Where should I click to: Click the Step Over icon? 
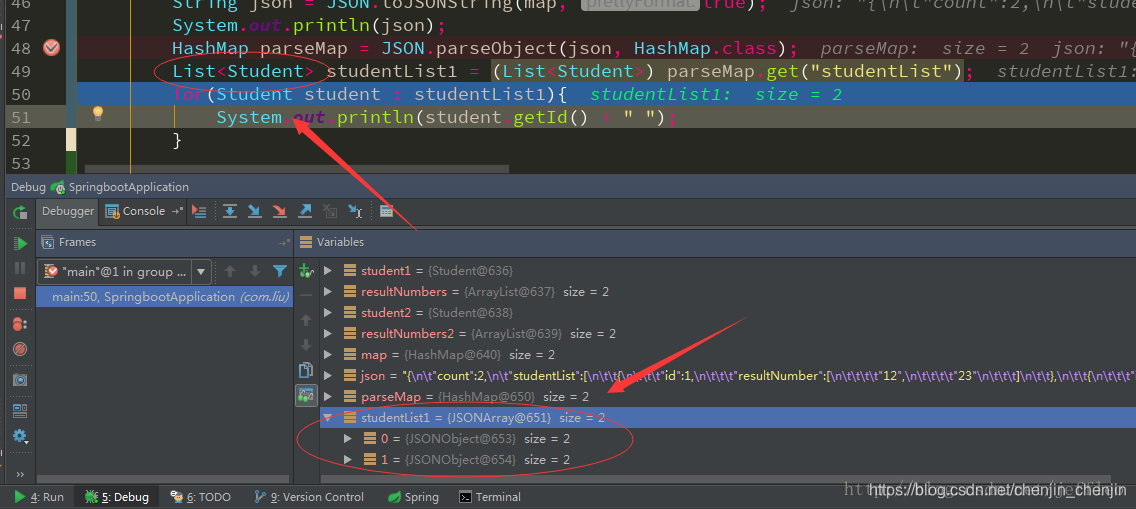point(230,211)
